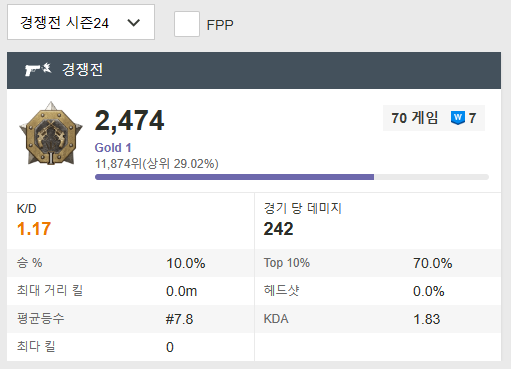Enable the FPP checkbox
The image size is (511, 369).
click(187, 24)
